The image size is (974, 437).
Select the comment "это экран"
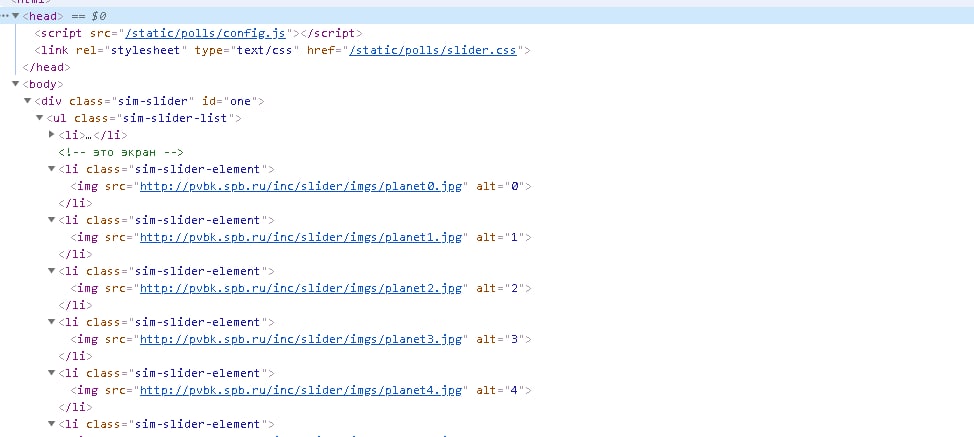pyautogui.click(x=121, y=152)
